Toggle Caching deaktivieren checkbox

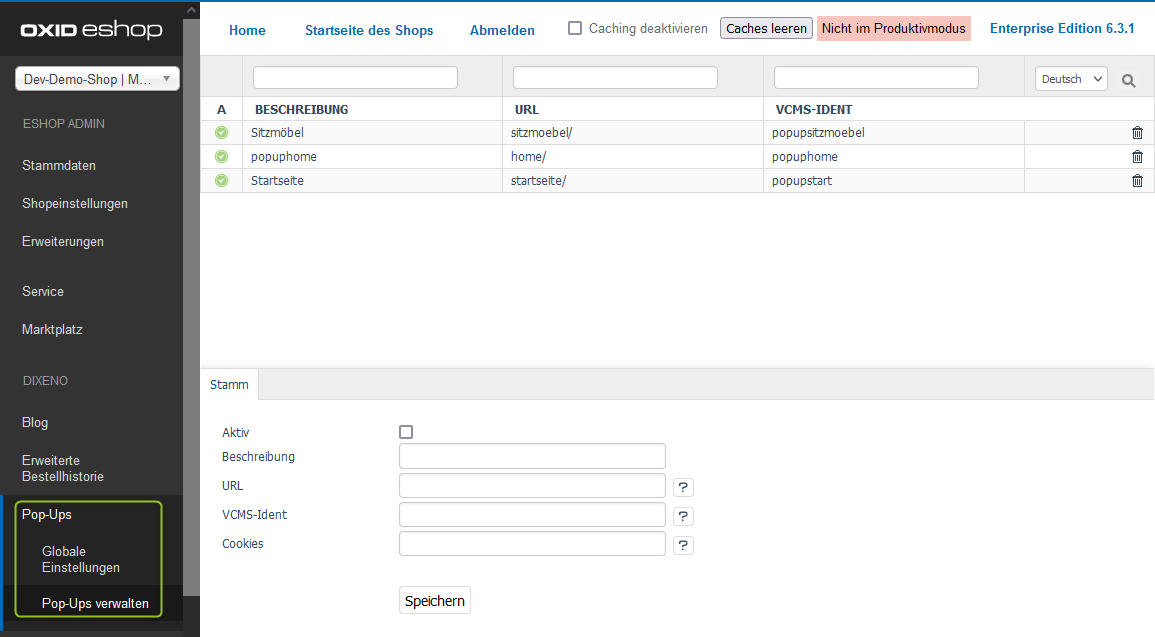tap(575, 28)
